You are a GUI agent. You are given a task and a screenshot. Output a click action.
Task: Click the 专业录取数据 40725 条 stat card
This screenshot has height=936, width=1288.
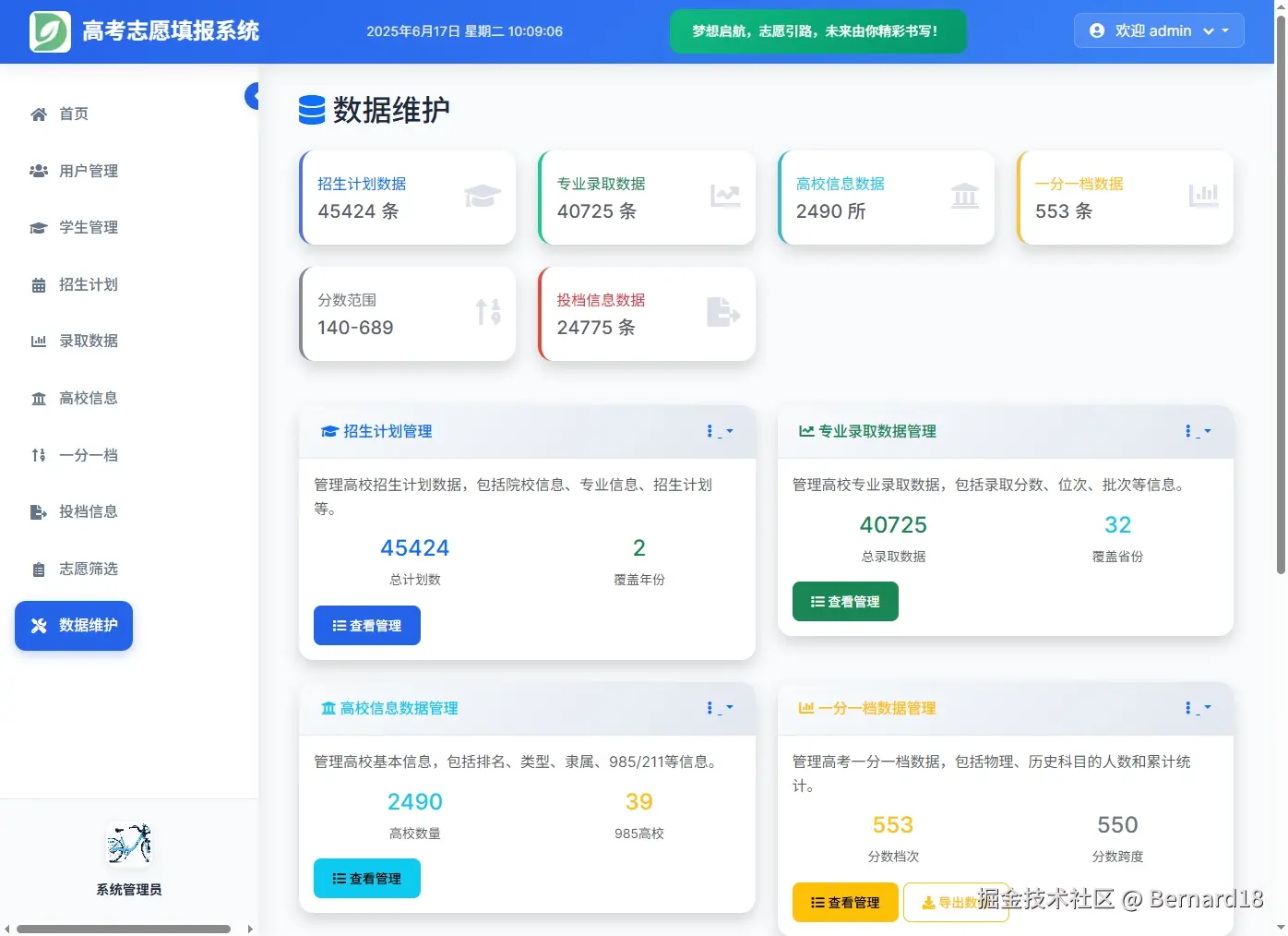(647, 198)
